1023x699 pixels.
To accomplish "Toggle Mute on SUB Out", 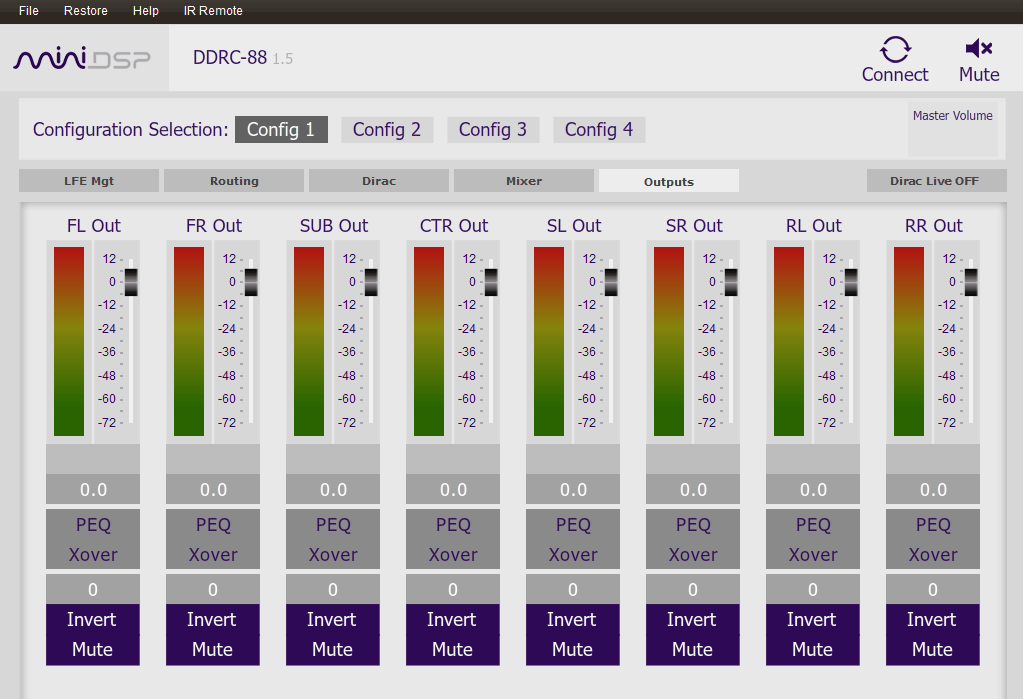I will pyautogui.click(x=333, y=650).
